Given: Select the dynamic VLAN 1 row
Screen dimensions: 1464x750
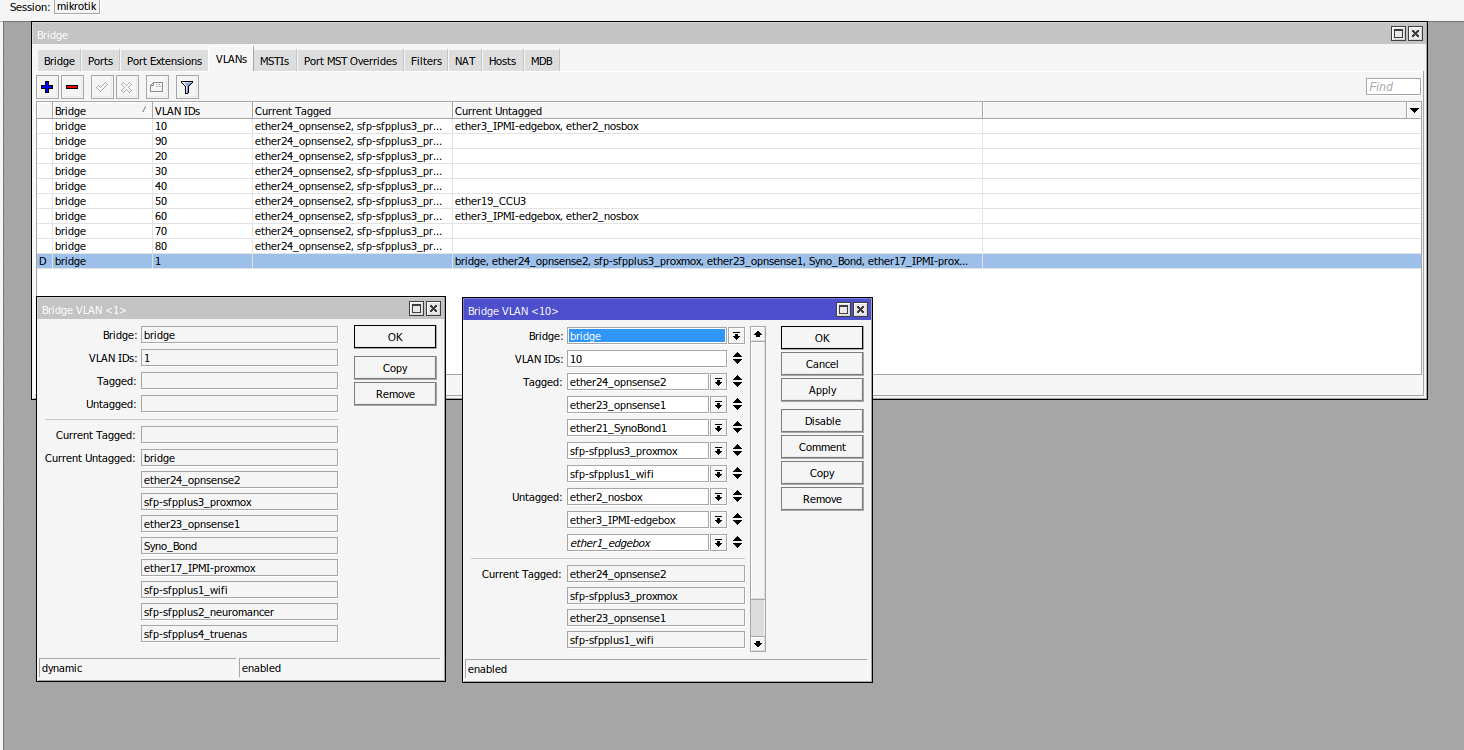Looking at the screenshot, I should pyautogui.click(x=729, y=261).
